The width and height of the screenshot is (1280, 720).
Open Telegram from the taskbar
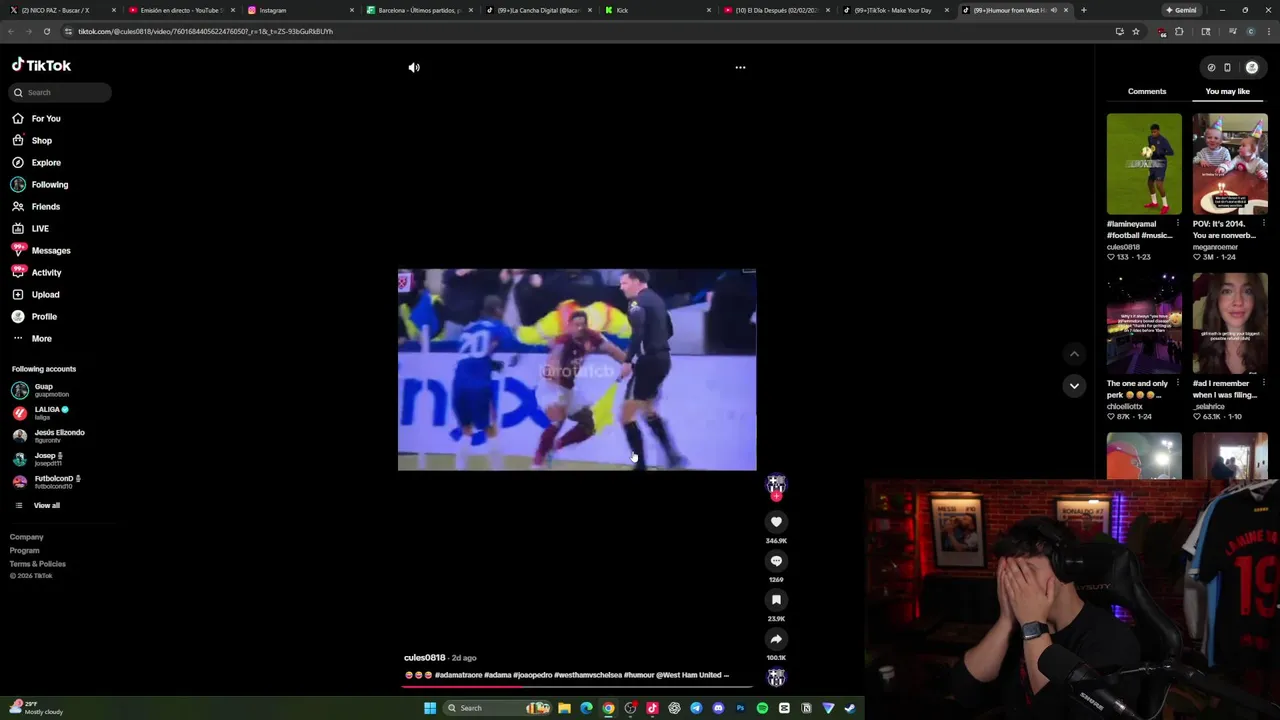[x=696, y=708]
